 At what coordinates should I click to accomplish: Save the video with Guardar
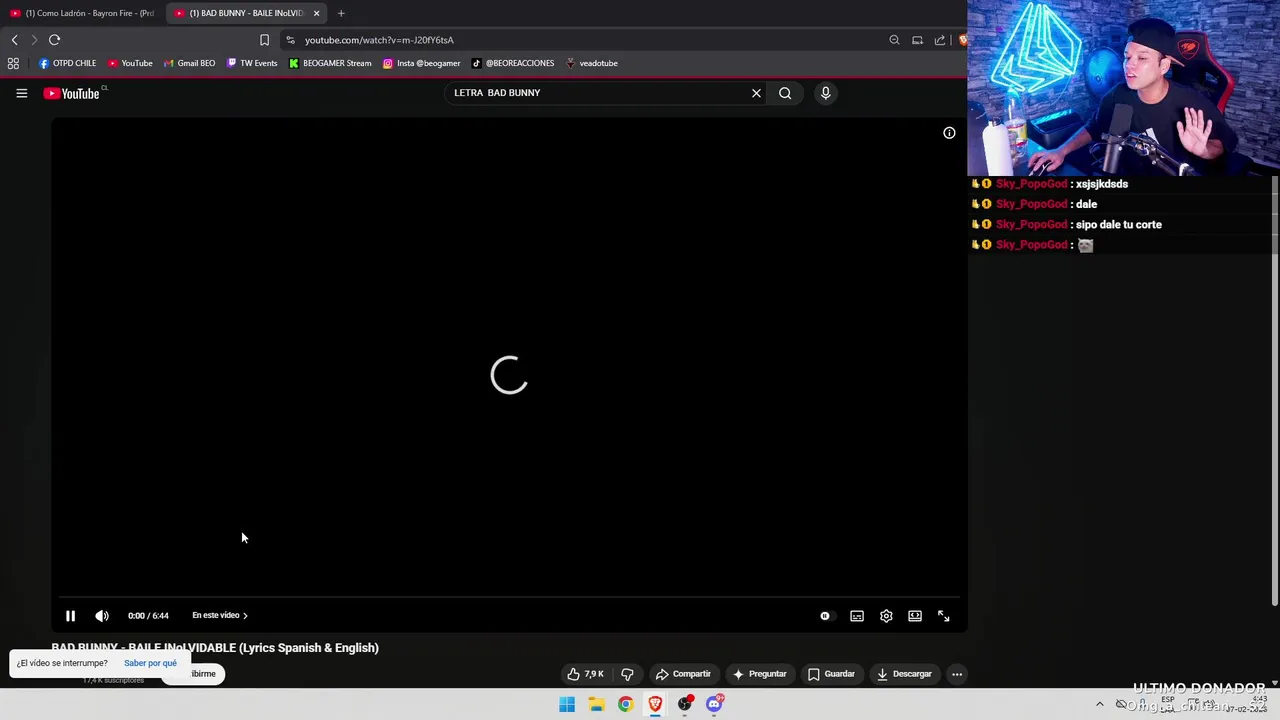click(x=832, y=674)
